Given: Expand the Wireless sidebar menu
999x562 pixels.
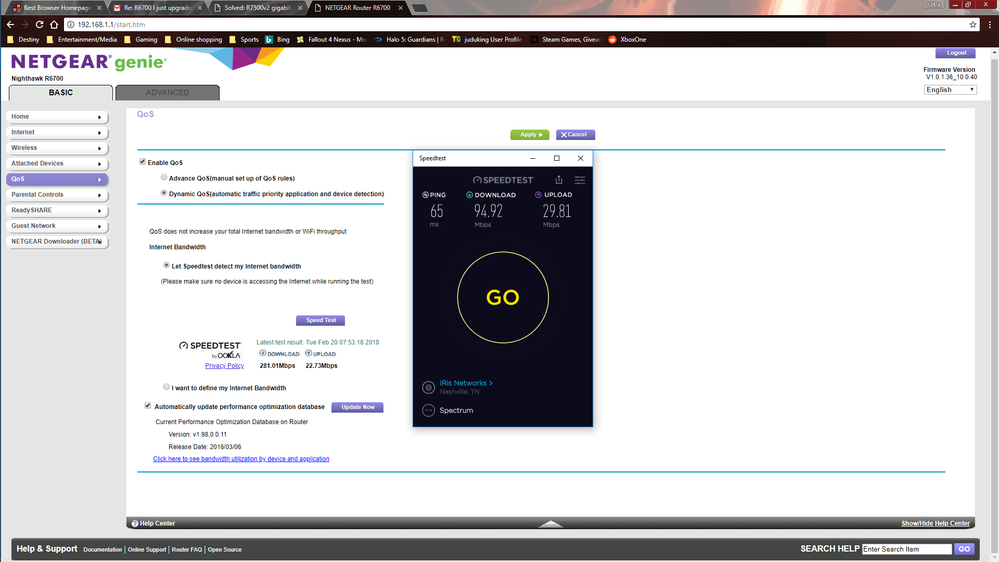Looking at the screenshot, I should [57, 148].
